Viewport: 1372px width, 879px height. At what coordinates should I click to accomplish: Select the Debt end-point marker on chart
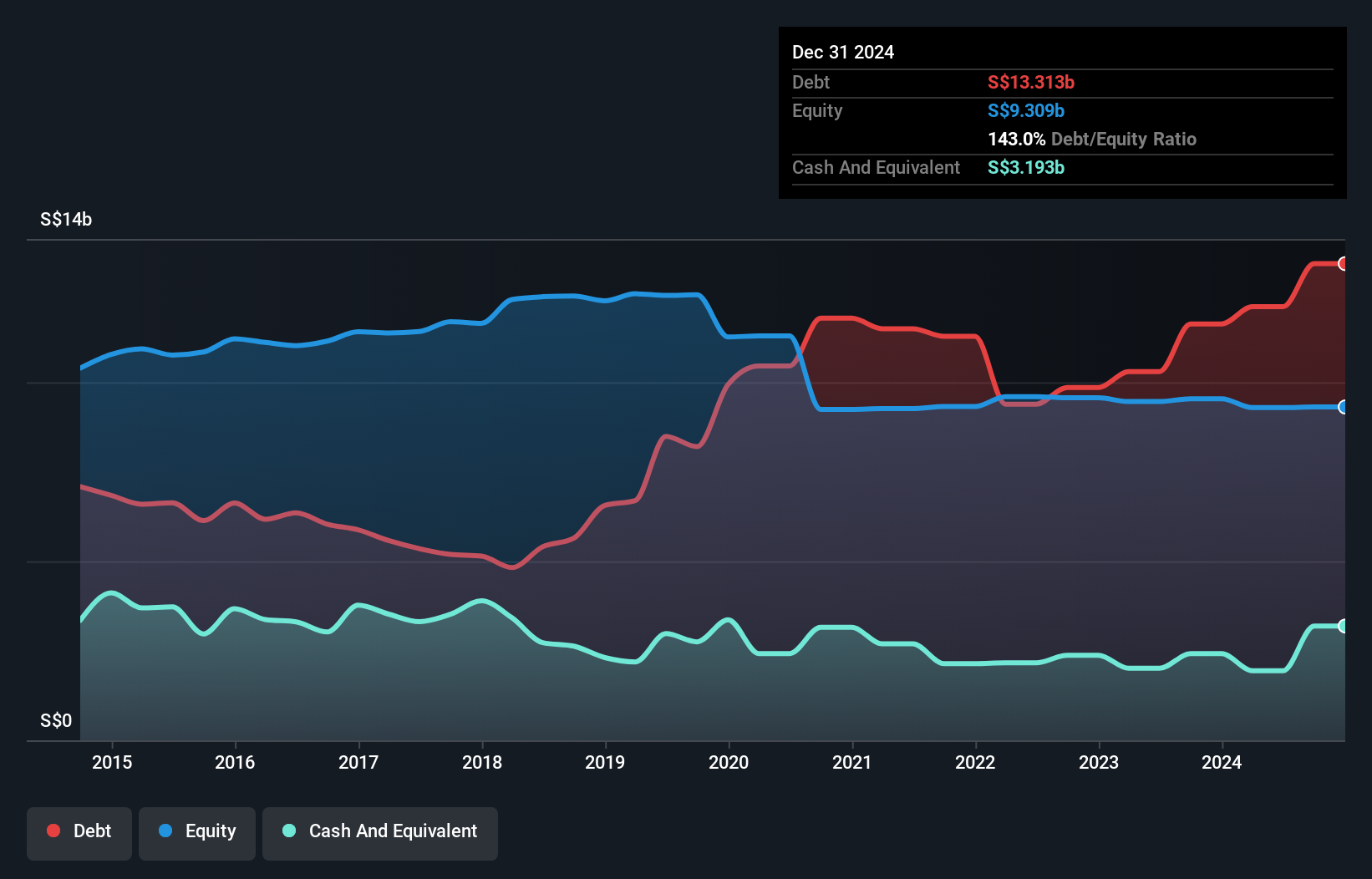tap(1344, 264)
